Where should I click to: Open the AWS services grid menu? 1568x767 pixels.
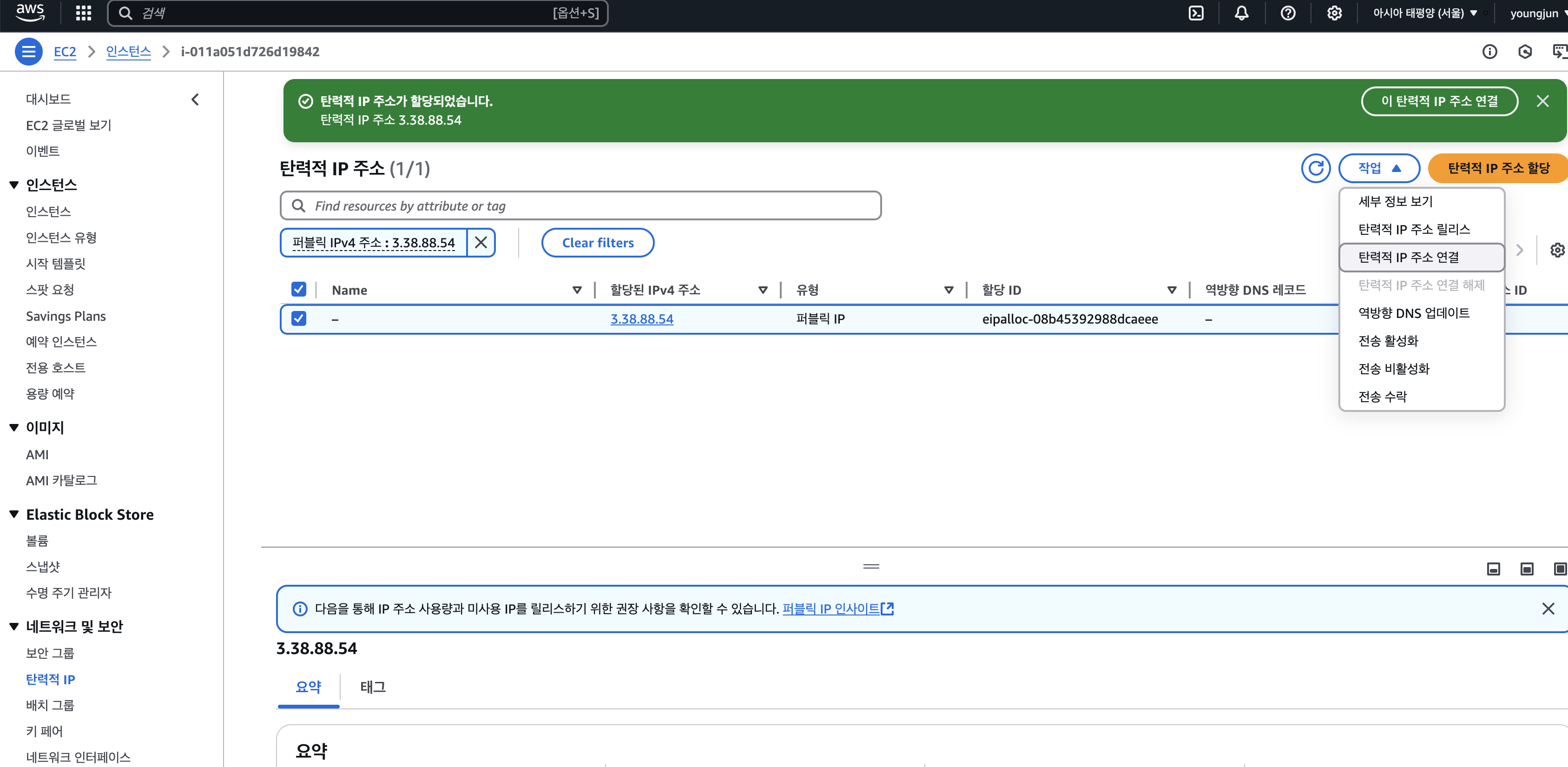coord(83,13)
